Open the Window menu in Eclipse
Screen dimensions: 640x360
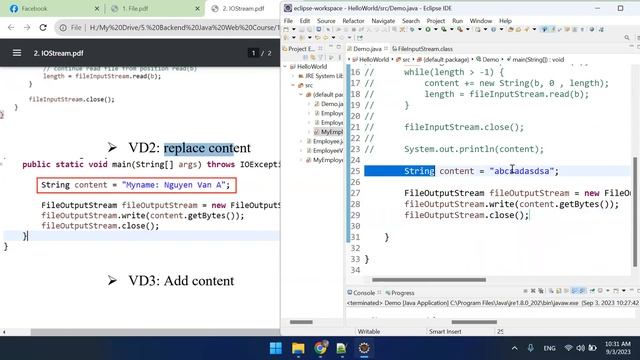click(481, 21)
